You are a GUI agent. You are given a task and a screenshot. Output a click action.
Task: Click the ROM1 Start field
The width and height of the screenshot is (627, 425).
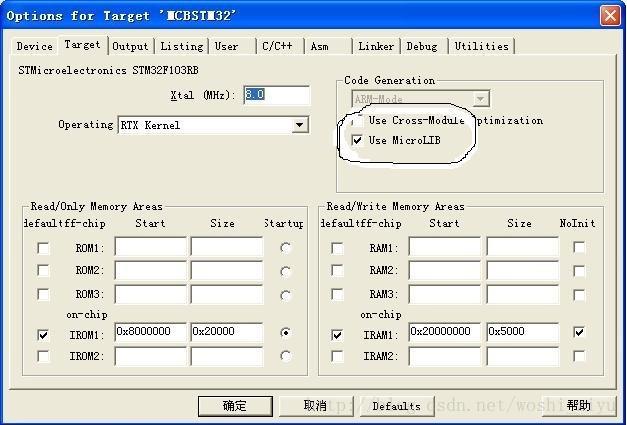click(151, 247)
